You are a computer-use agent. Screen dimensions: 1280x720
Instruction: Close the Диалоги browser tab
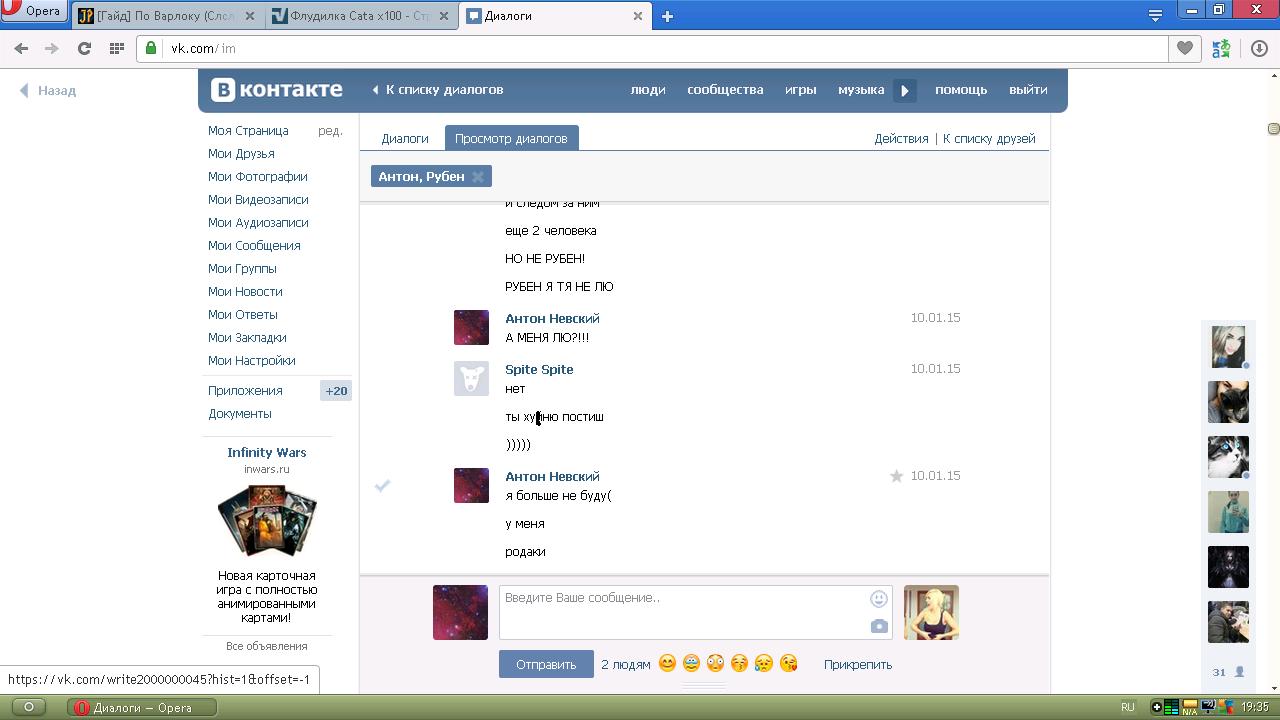coord(638,16)
